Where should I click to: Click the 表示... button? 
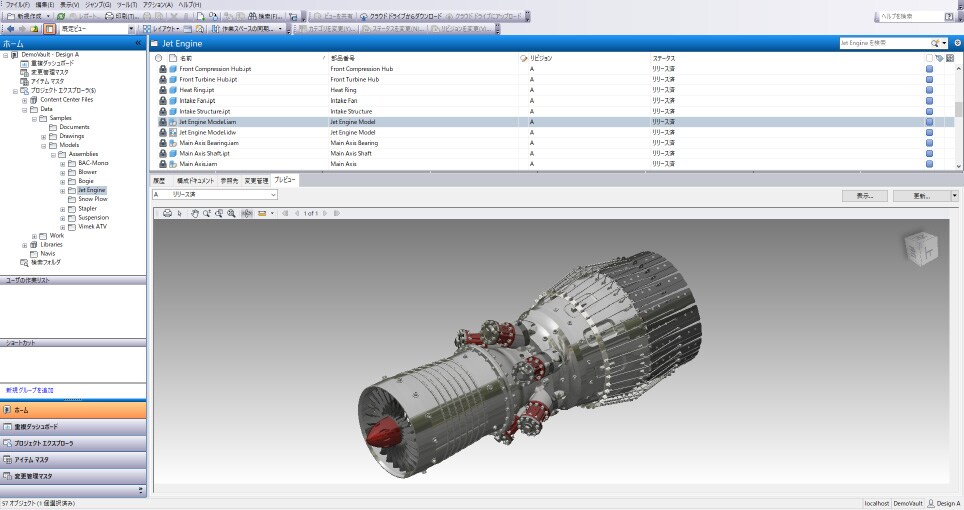click(x=865, y=196)
